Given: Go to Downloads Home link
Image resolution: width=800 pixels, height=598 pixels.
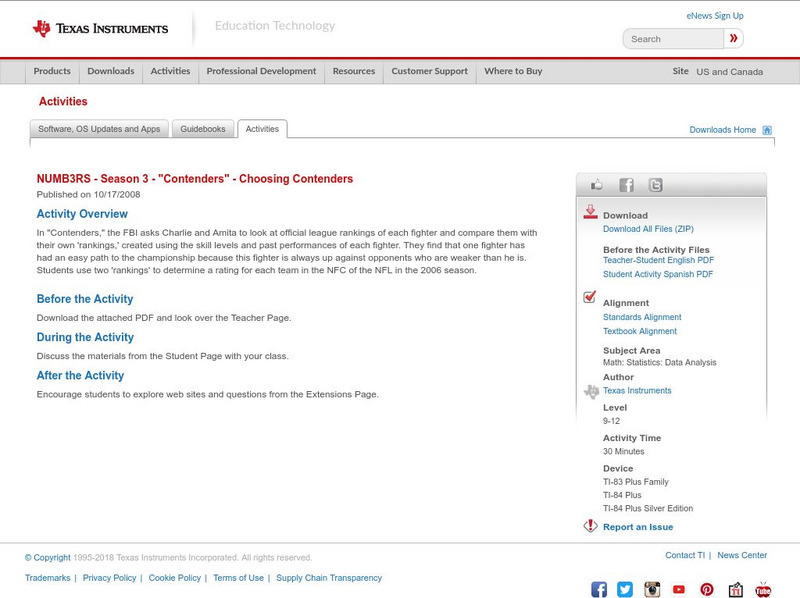Looking at the screenshot, I should point(722,130).
